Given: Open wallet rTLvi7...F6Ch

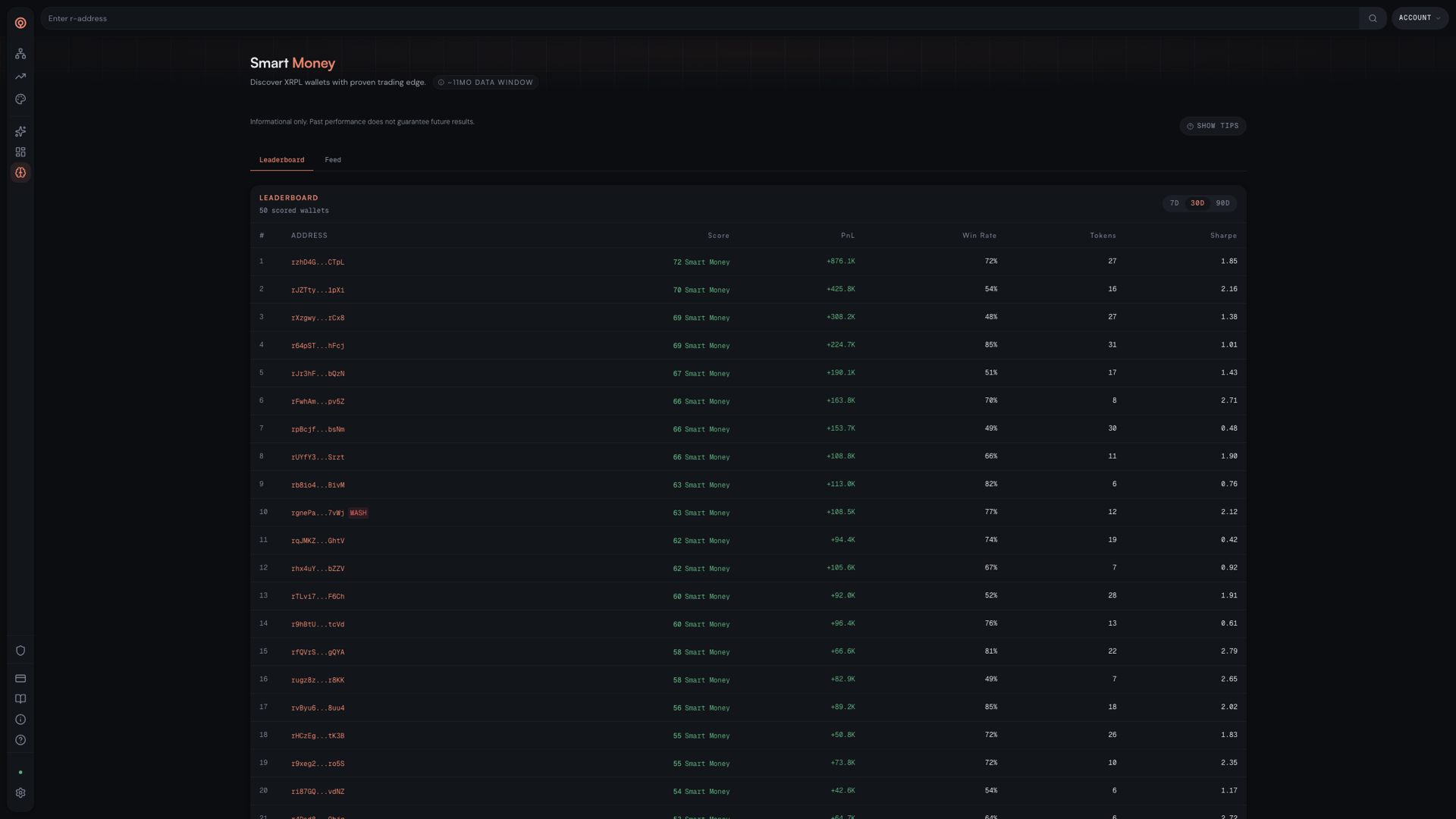Looking at the screenshot, I should [318, 597].
